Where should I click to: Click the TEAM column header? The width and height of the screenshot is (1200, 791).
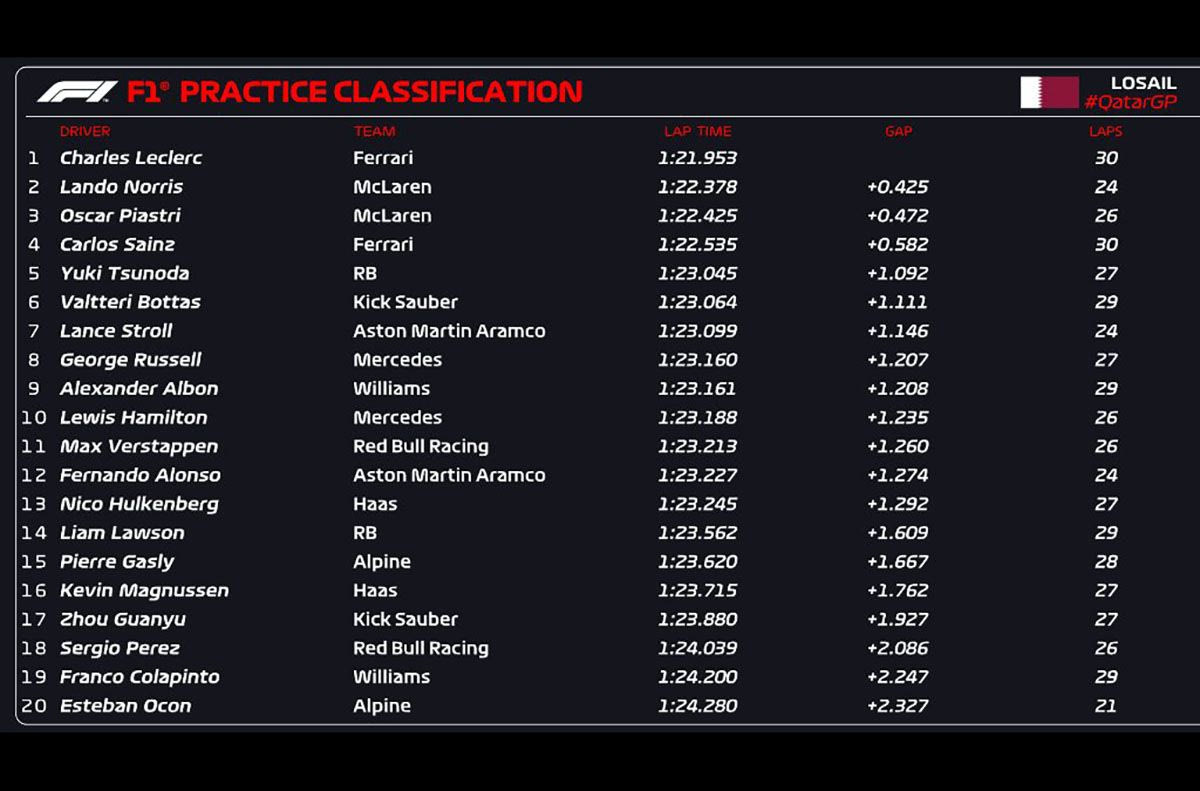tap(374, 131)
